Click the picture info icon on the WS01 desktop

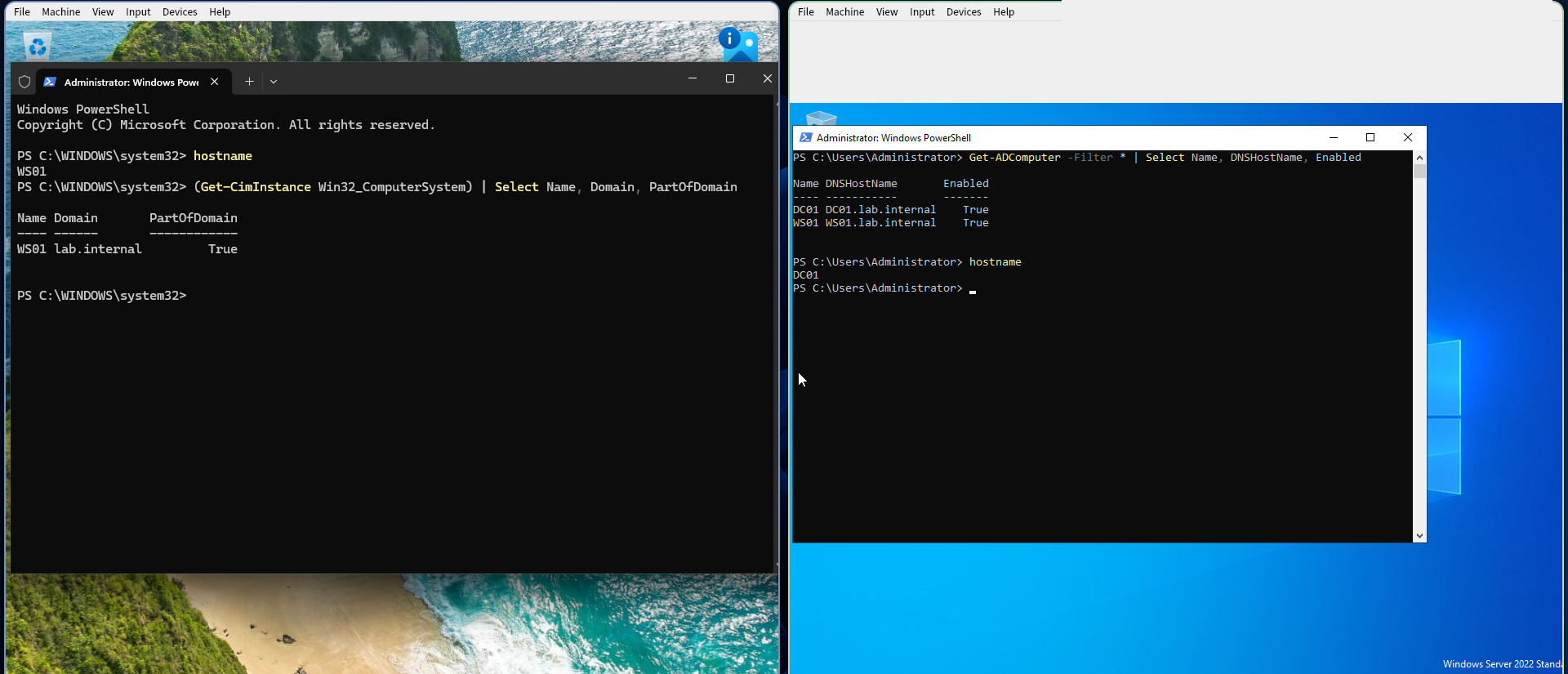tap(738, 44)
